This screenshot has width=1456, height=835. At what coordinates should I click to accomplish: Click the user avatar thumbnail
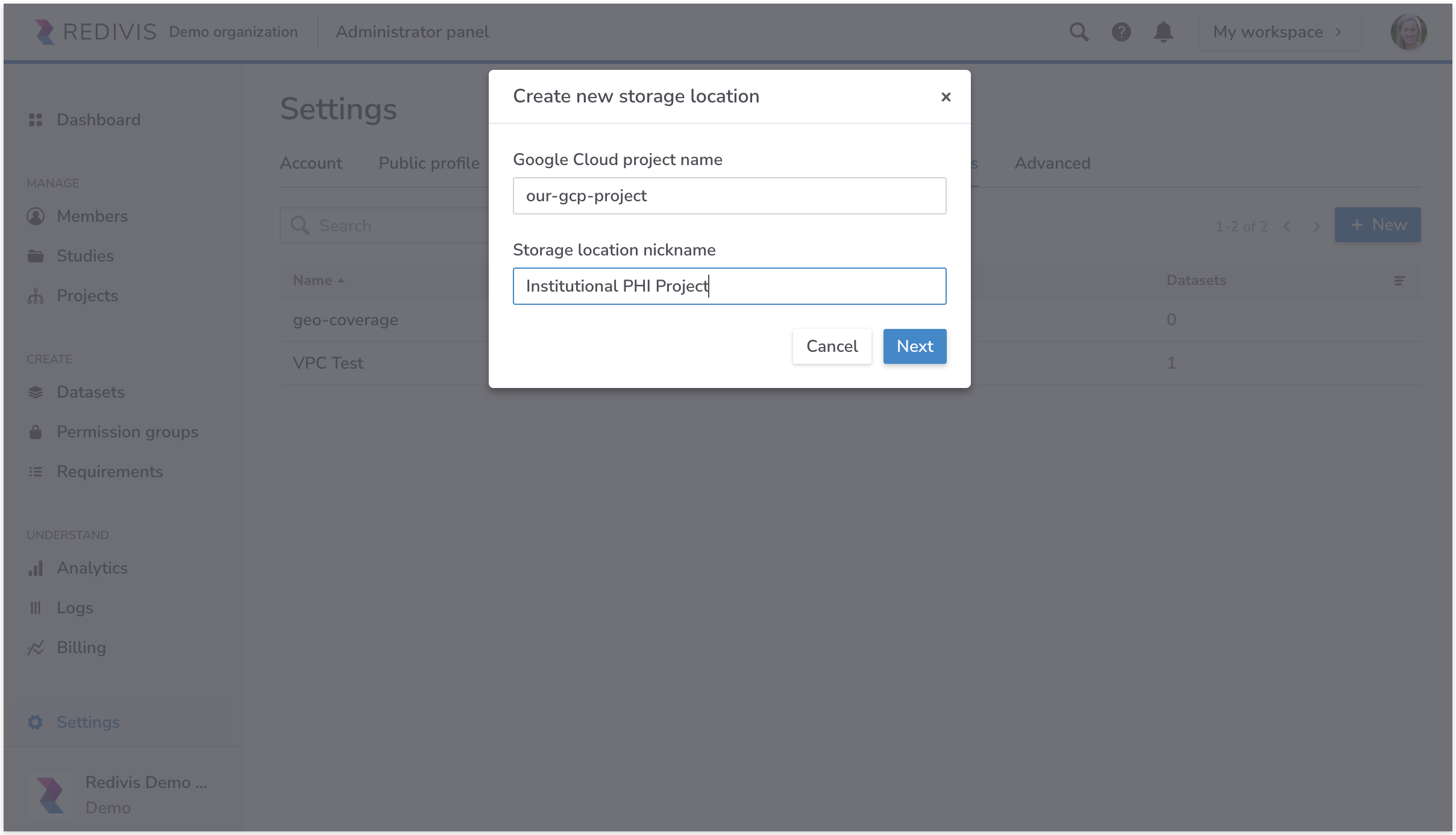click(1408, 32)
